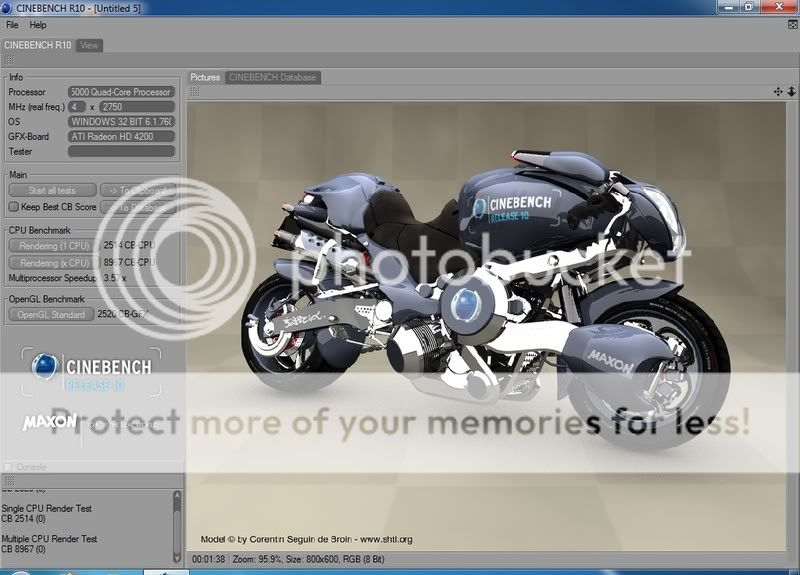Viewport: 800px width, 575px height.
Task: Click the grip handle below CINEBENCH R10 tab
Action: 8,61
